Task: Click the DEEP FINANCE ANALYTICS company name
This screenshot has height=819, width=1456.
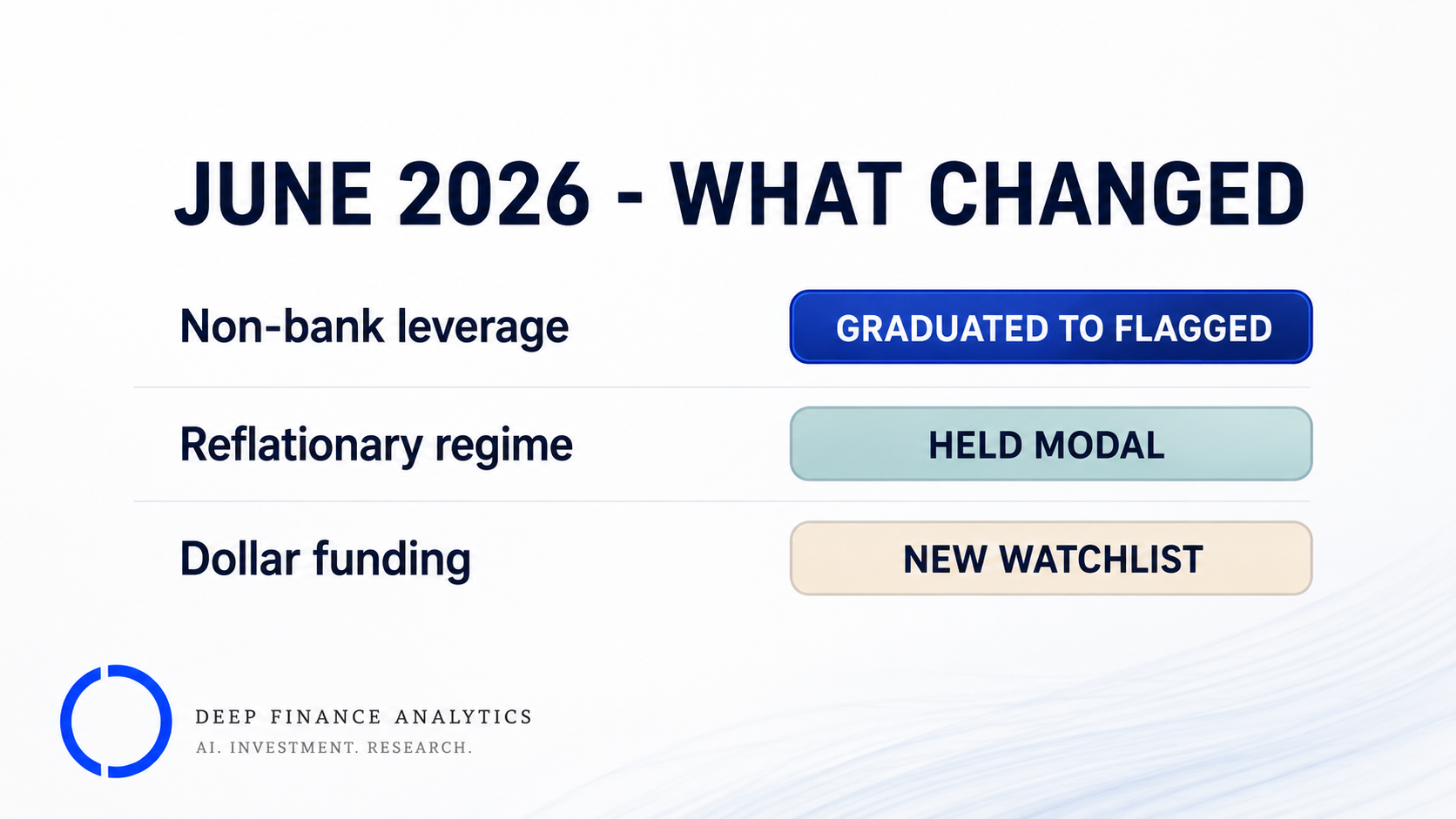Action: [x=363, y=717]
